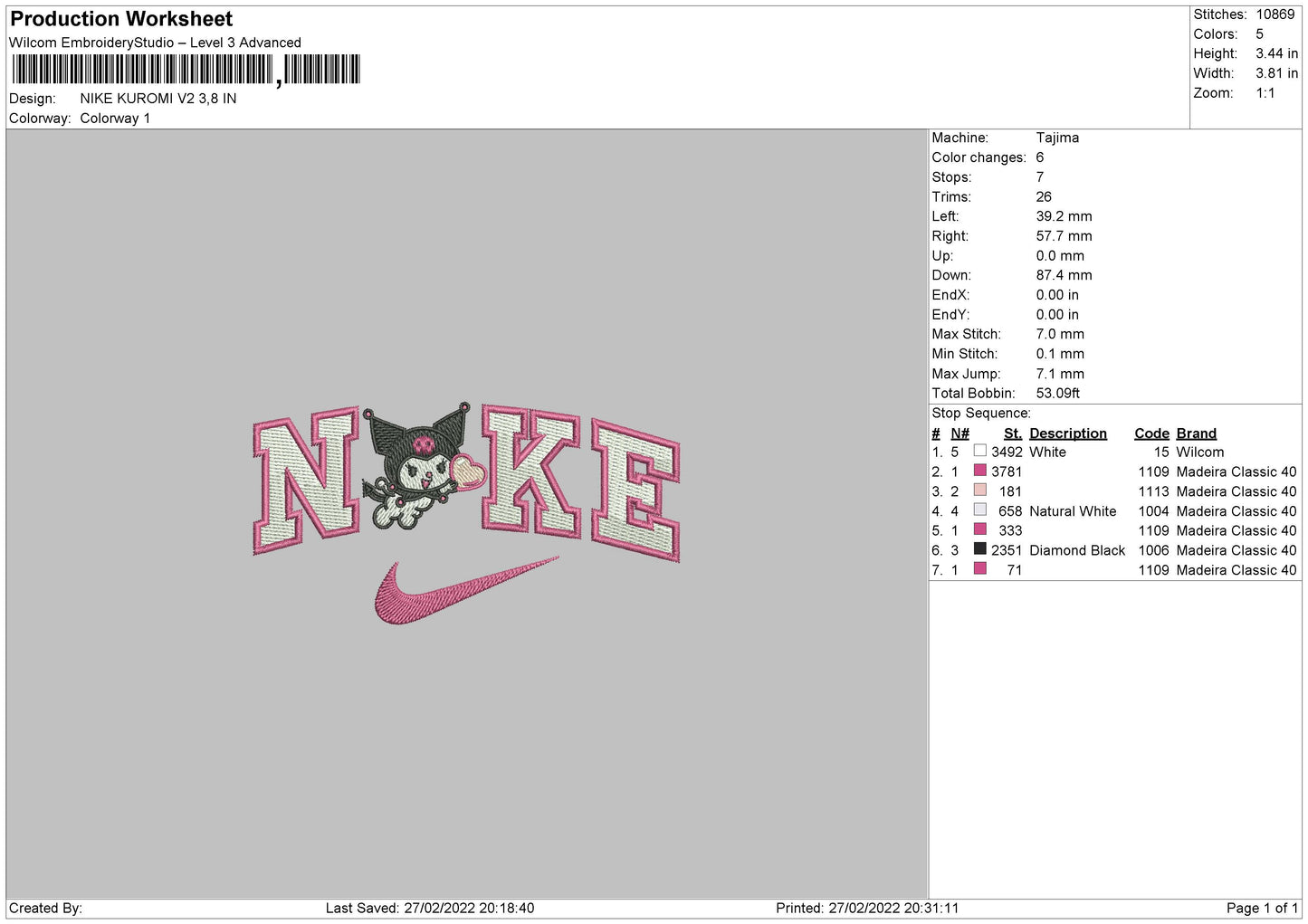Viewport: 1308px width, 924px height.
Task: Select the Colorway 1 value
Action: [x=115, y=119]
